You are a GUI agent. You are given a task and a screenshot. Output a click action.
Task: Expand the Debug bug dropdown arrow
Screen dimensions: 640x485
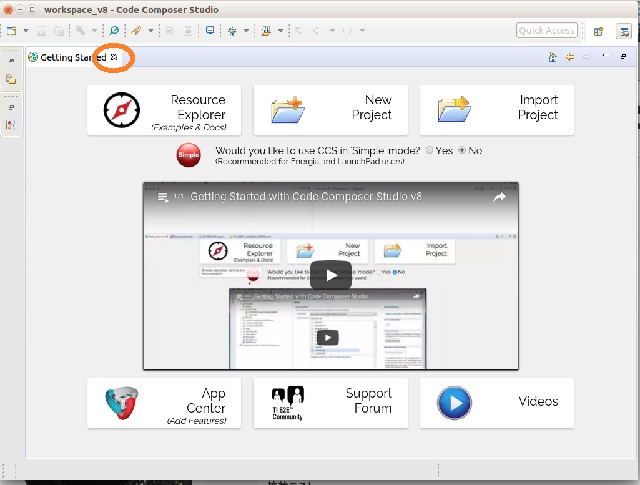[246, 31]
